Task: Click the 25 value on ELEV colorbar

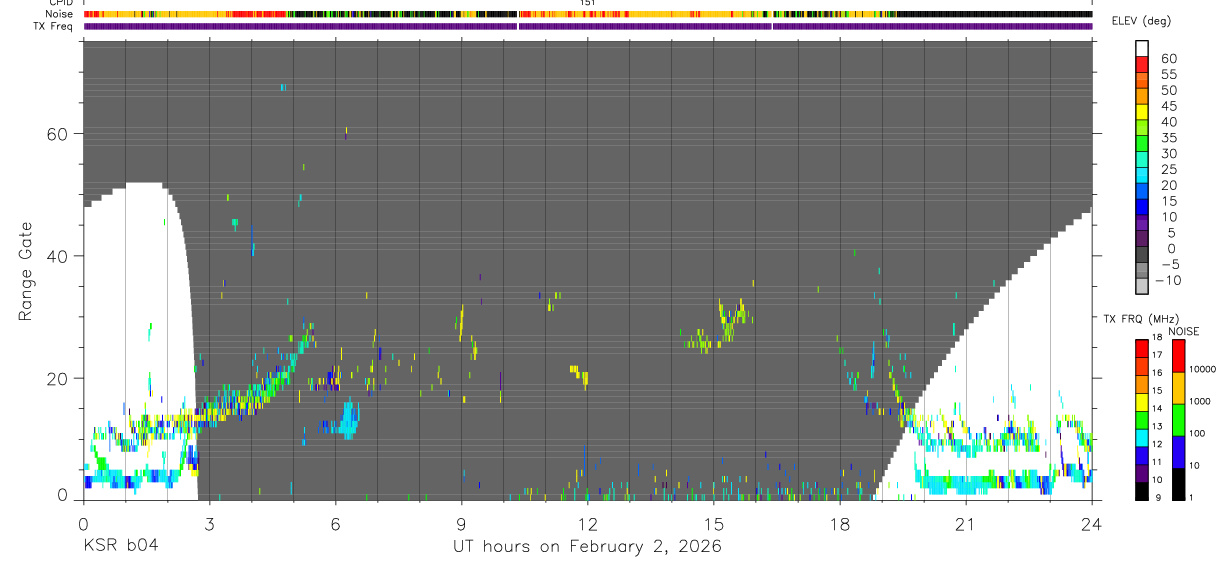Action: tap(1168, 170)
